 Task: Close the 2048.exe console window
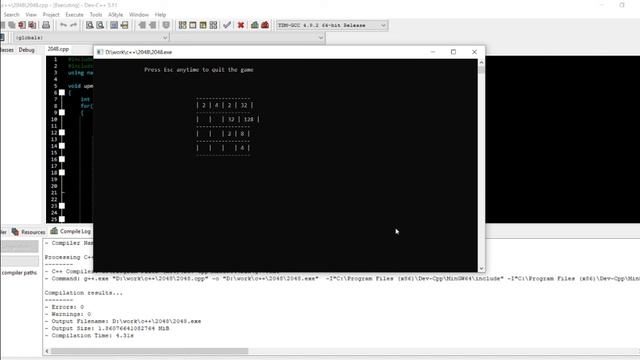[474, 52]
